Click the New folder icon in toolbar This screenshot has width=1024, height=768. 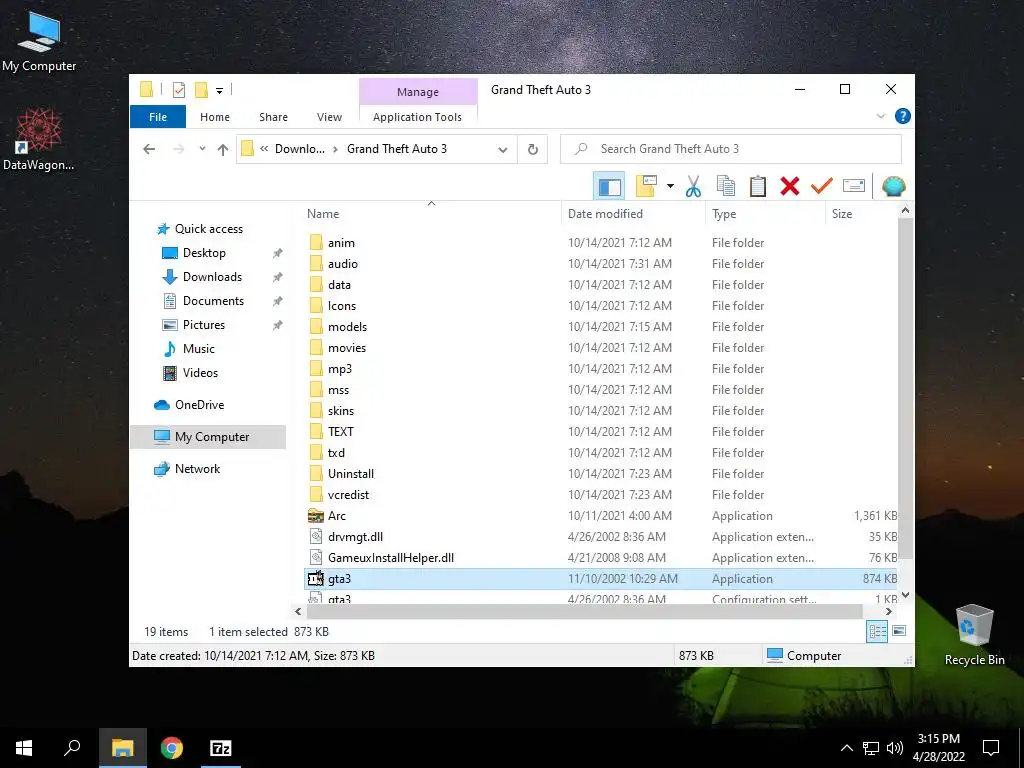[647, 186]
